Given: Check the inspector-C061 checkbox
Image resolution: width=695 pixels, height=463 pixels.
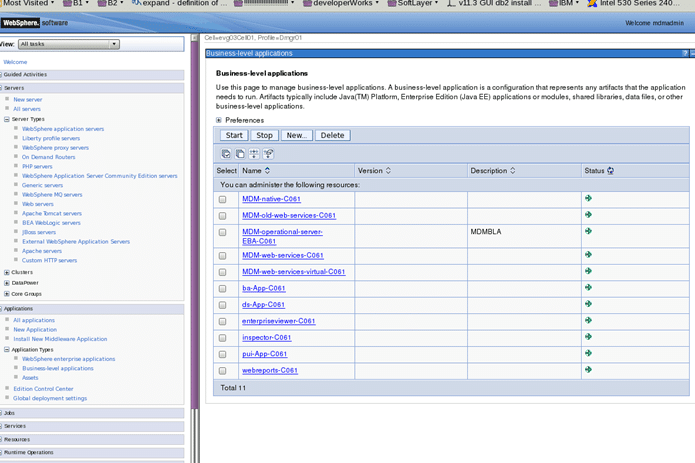Looking at the screenshot, I should pyautogui.click(x=223, y=338).
